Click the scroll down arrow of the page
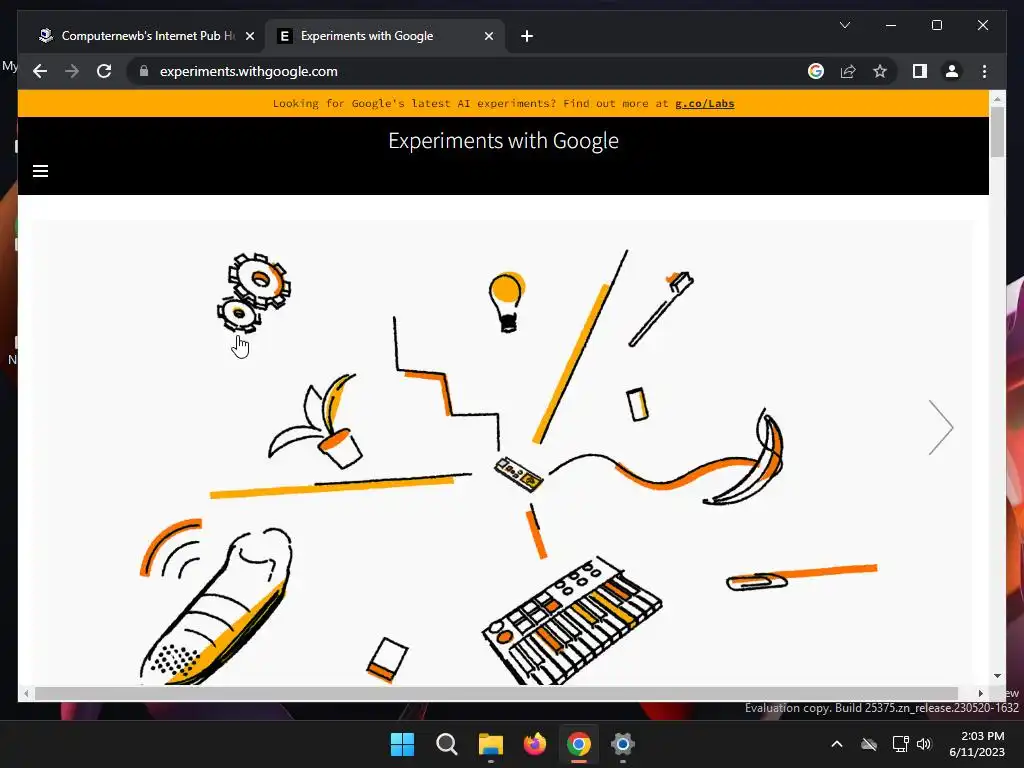The width and height of the screenshot is (1024, 768). [x=997, y=677]
